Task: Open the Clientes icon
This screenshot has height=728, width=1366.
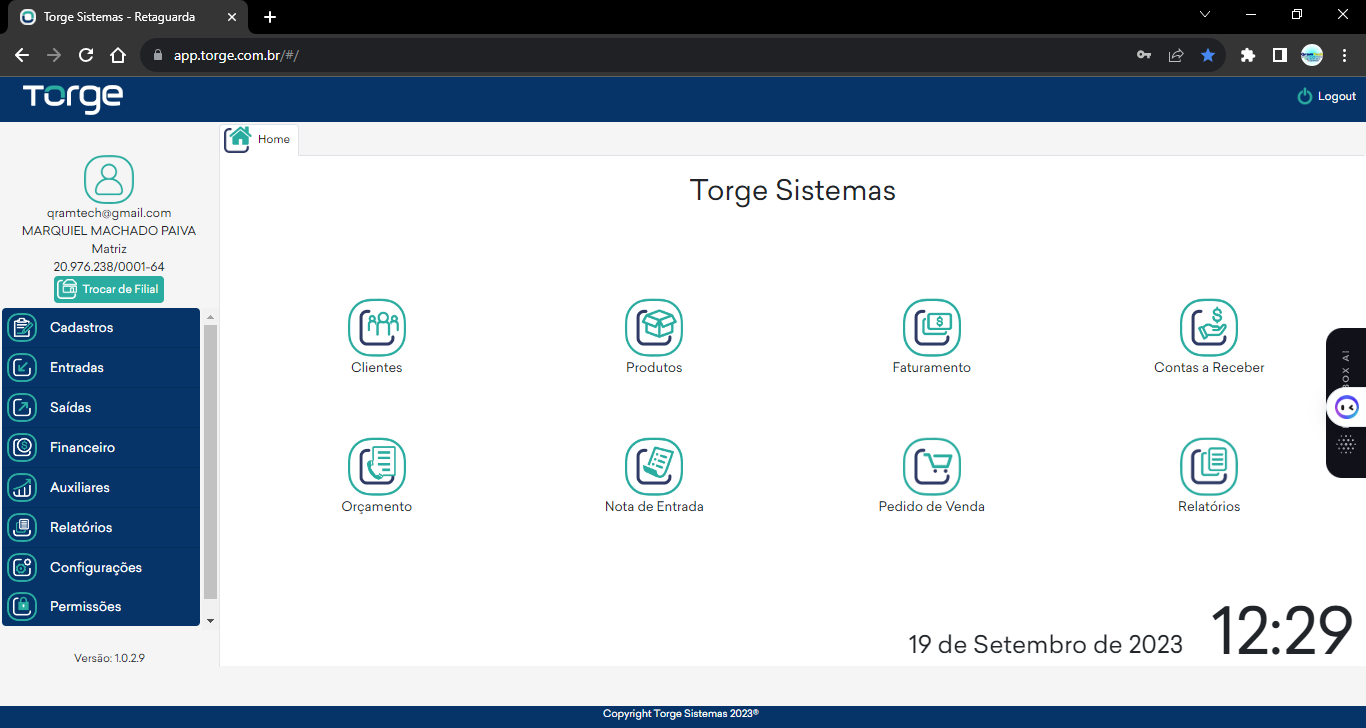Action: (377, 328)
